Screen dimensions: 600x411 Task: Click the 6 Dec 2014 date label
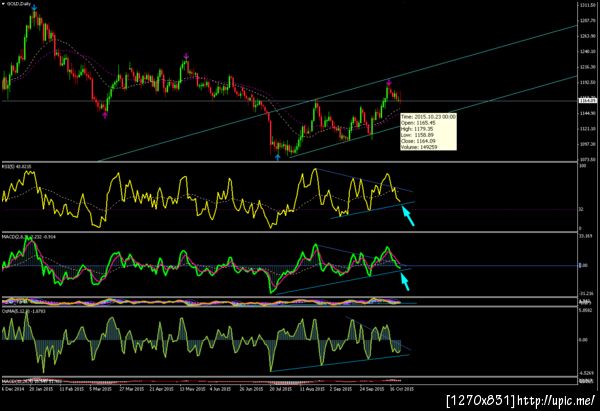tap(13, 389)
